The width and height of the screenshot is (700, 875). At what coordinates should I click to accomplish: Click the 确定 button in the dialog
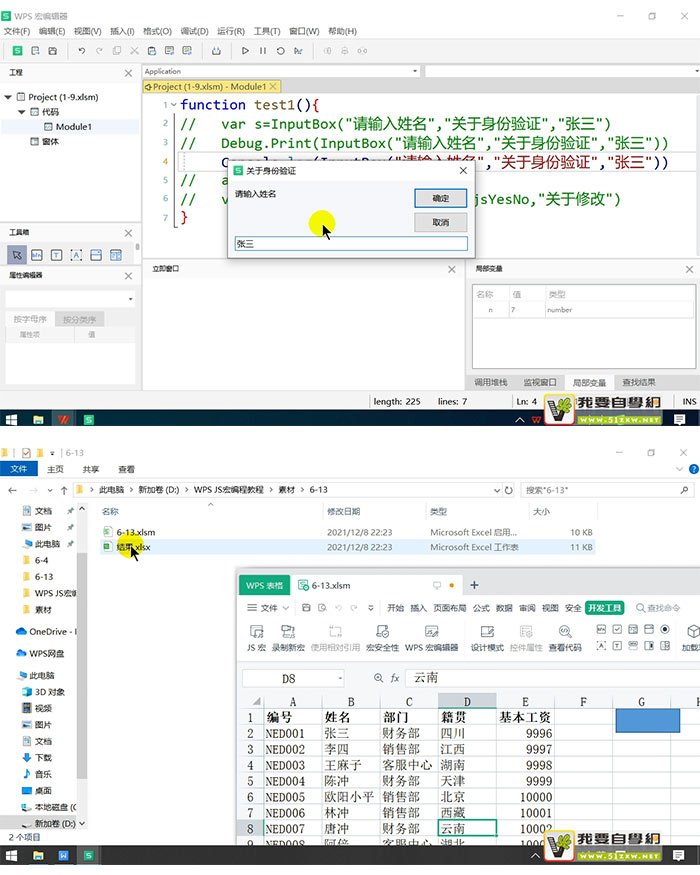[440, 198]
